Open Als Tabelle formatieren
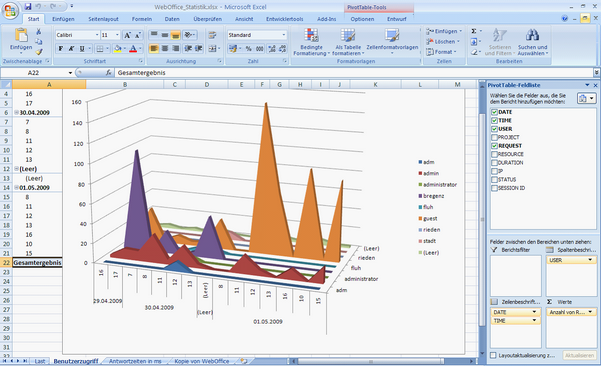601x366 pixels. pos(348,42)
